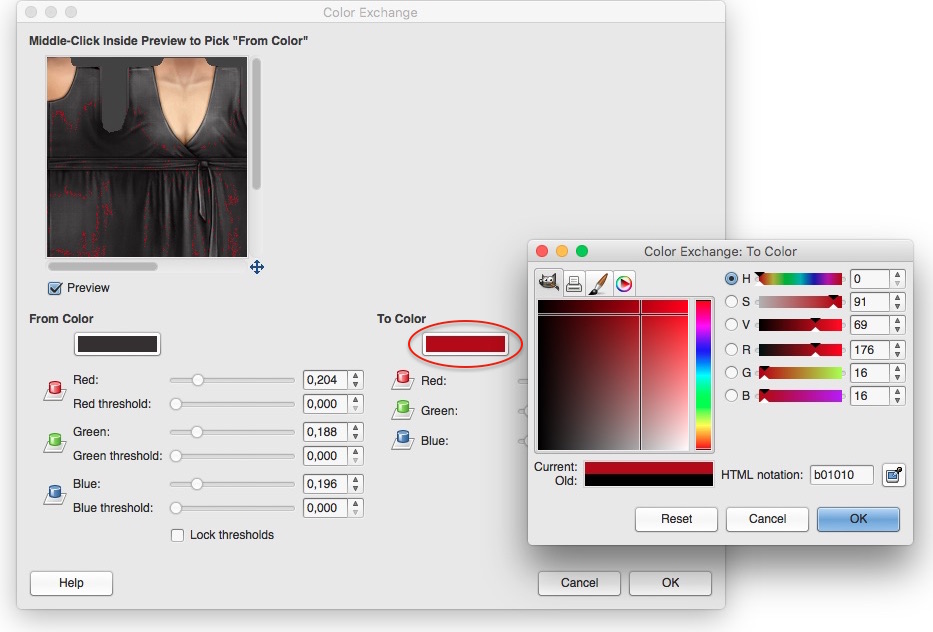The image size is (933, 632).
Task: Open the color editor beside HTML notation field
Action: [893, 475]
